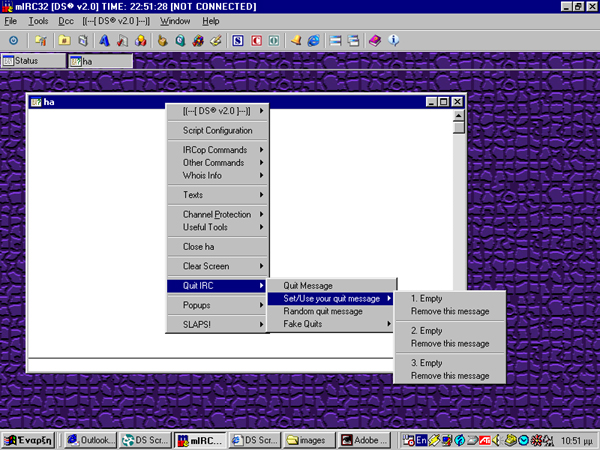Click Remove this message under 3. Empty
Screen dimensions: 600x450
[x=450, y=376]
